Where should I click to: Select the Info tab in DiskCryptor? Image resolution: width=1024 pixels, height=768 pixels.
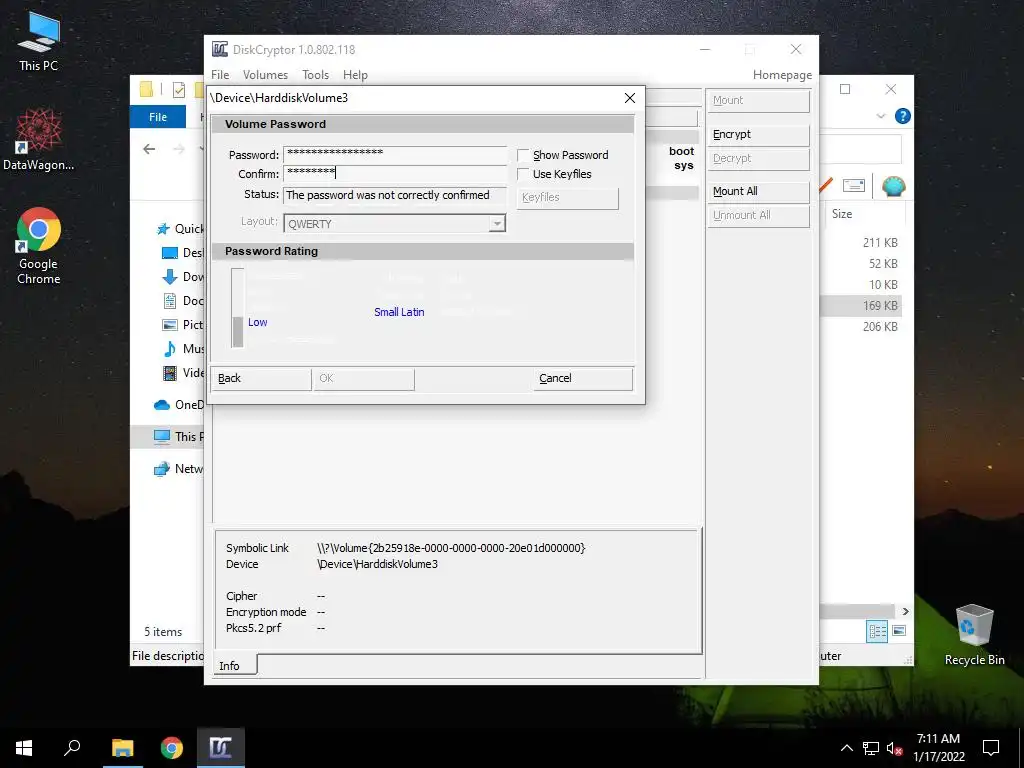click(x=234, y=665)
